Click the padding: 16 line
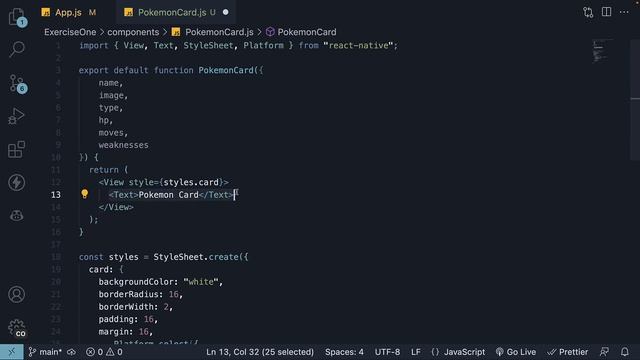 point(128,319)
